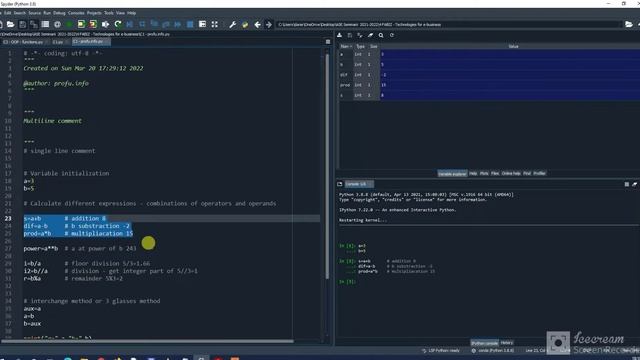Go forward with the right arrow icon
Viewport: 640px width, 360px height.
269,24
